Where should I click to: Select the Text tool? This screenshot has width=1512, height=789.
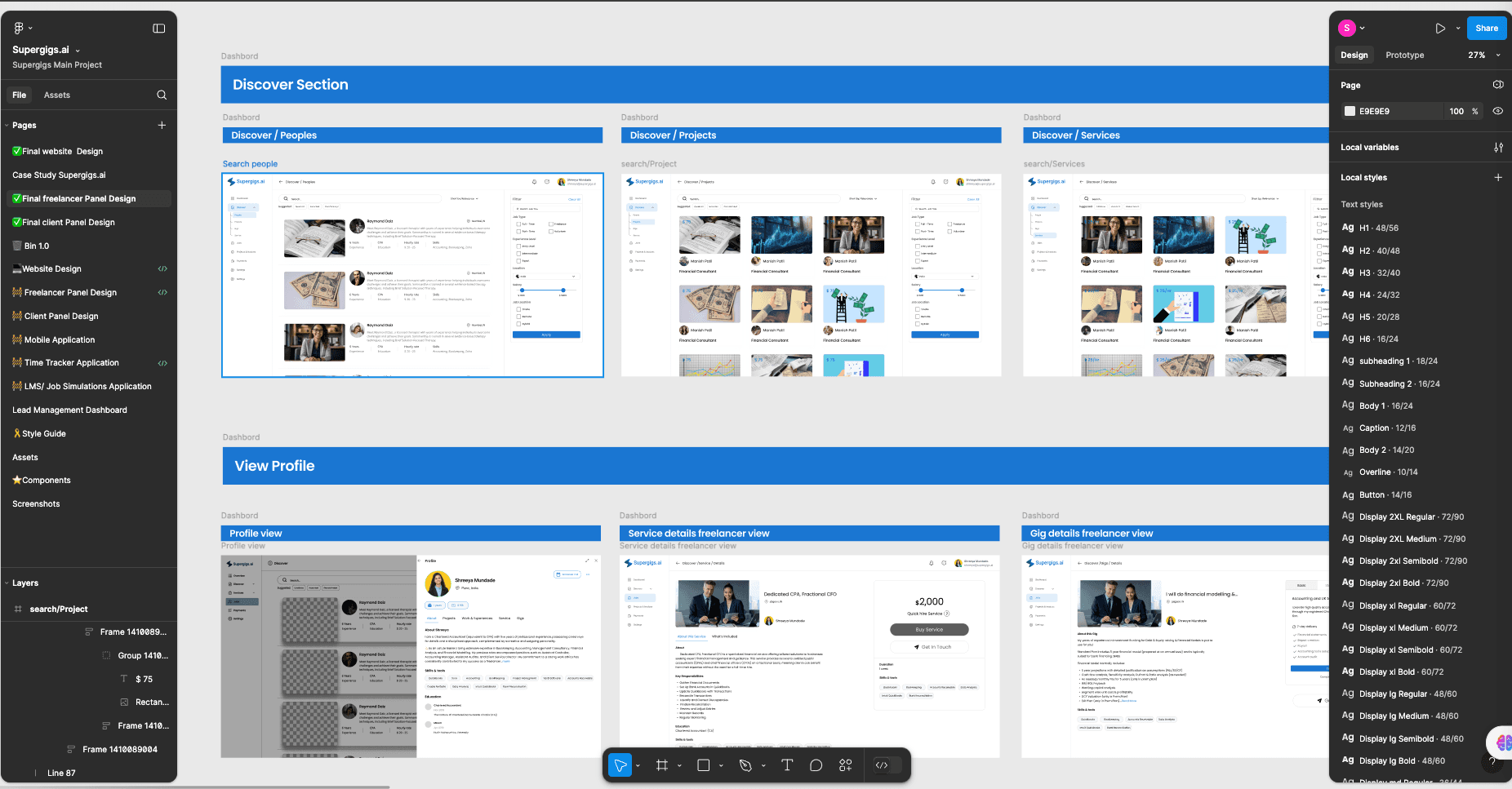787,765
